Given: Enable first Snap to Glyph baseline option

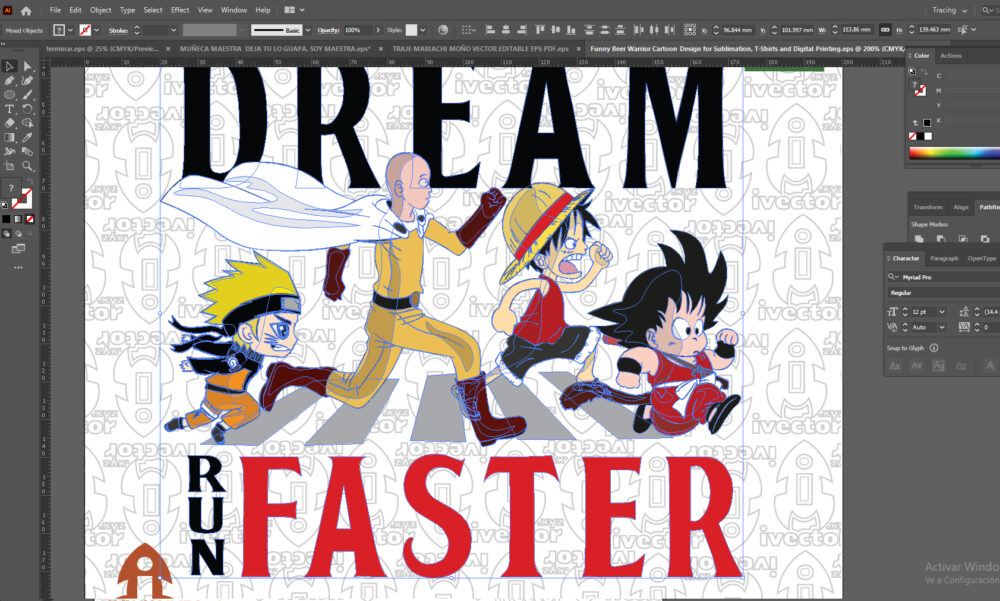Looking at the screenshot, I should [895, 366].
